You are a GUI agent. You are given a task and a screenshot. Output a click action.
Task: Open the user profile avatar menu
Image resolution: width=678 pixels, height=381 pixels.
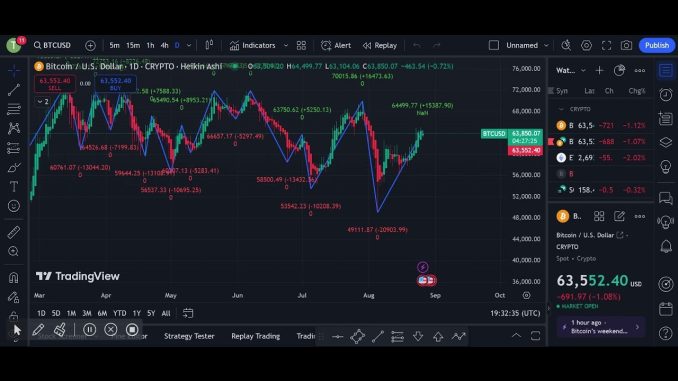tap(14, 45)
